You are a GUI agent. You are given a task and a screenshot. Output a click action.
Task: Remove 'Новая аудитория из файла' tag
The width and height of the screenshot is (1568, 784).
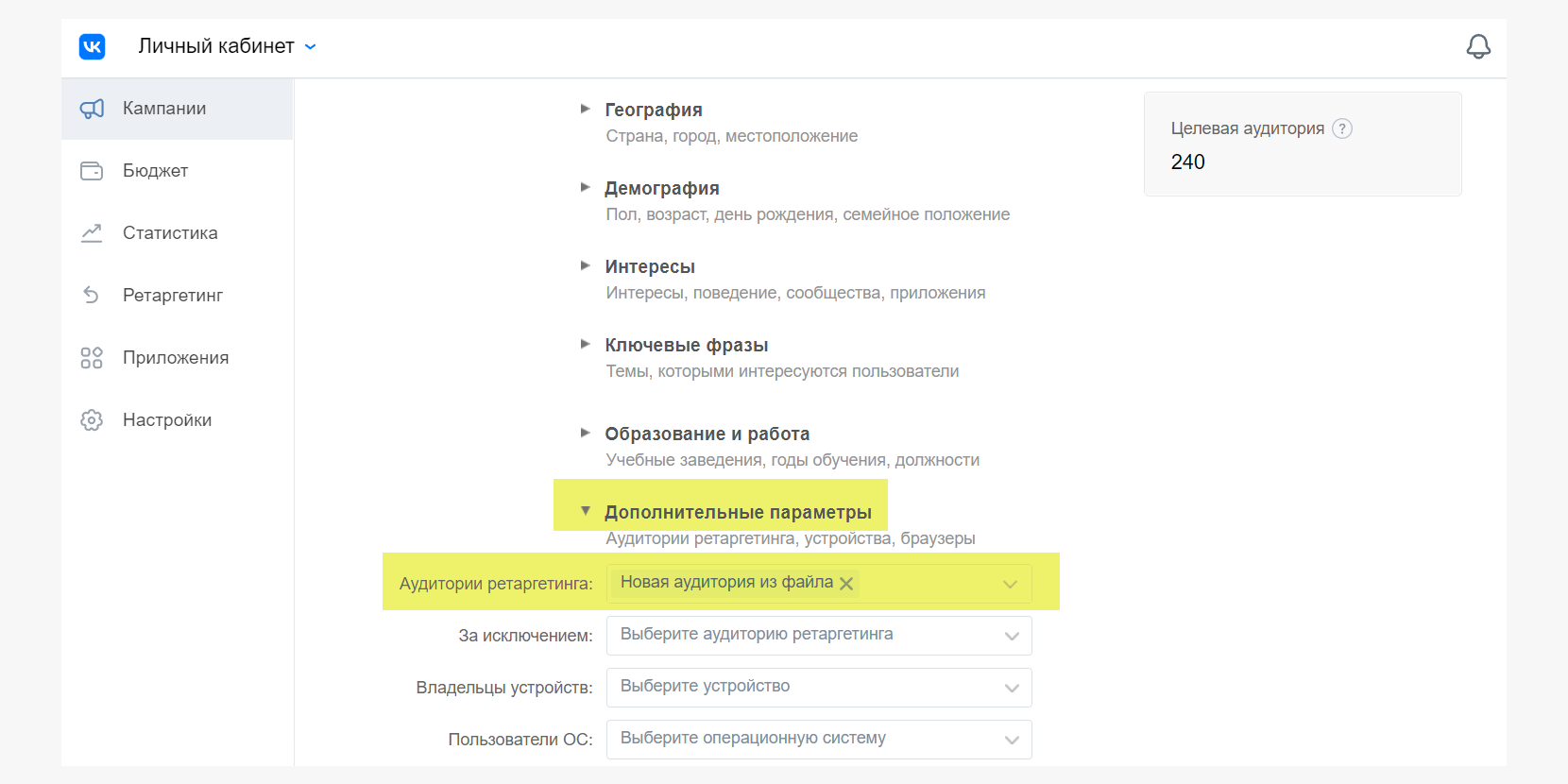(846, 584)
